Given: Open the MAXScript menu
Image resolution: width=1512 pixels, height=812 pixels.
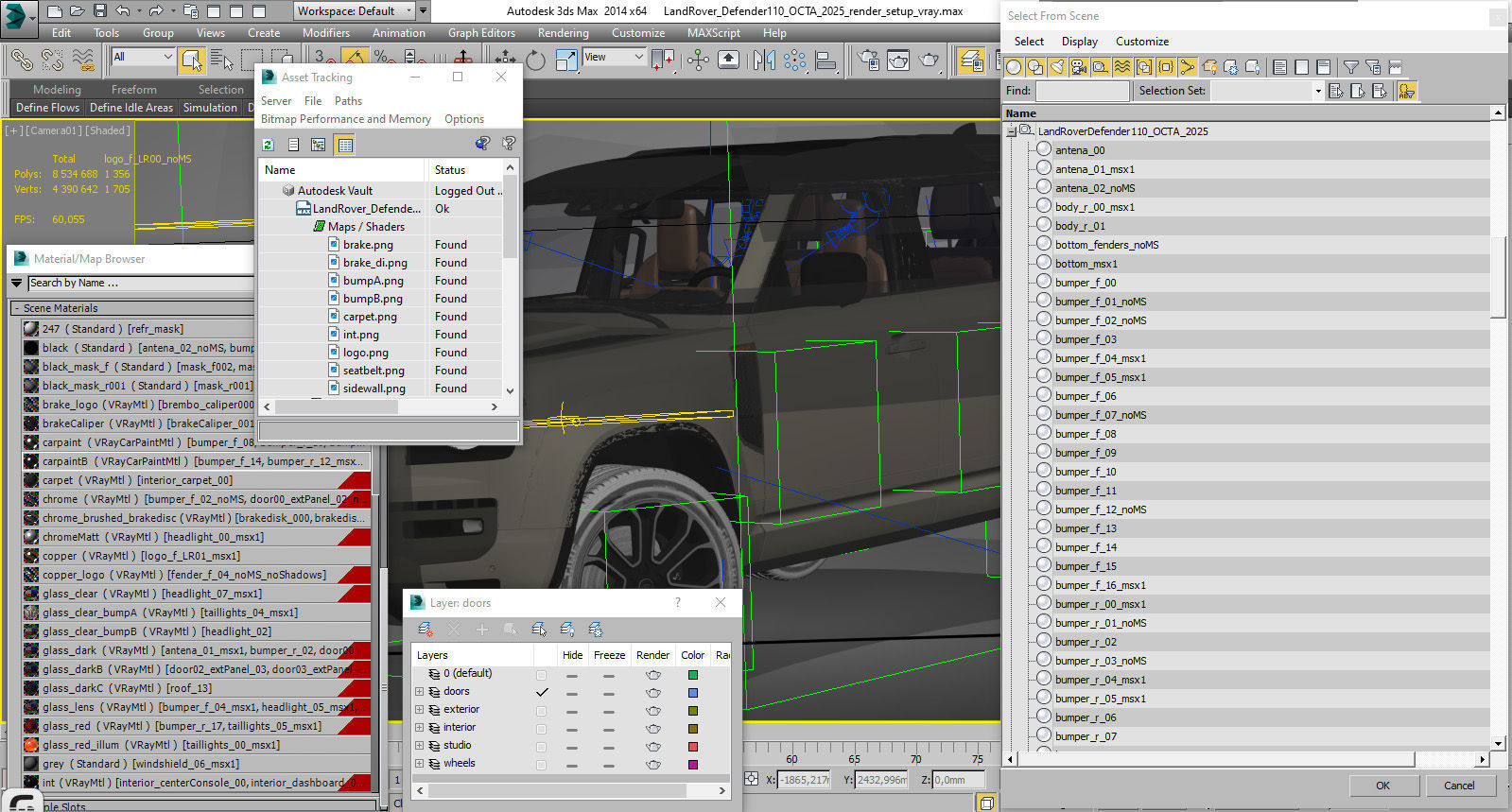Looking at the screenshot, I should pyautogui.click(x=714, y=32).
